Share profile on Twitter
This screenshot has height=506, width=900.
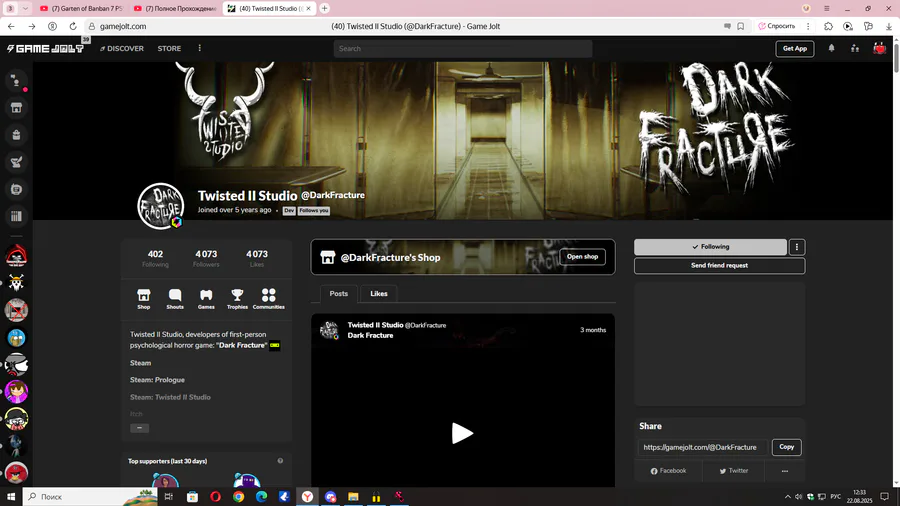pos(734,471)
